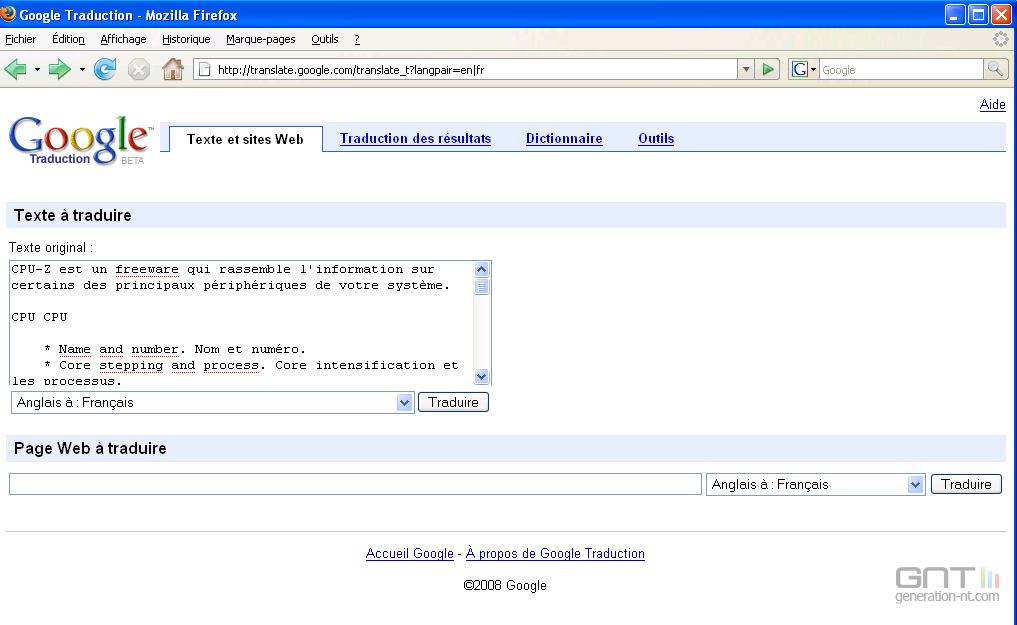Close the Firefox window

point(1001,14)
